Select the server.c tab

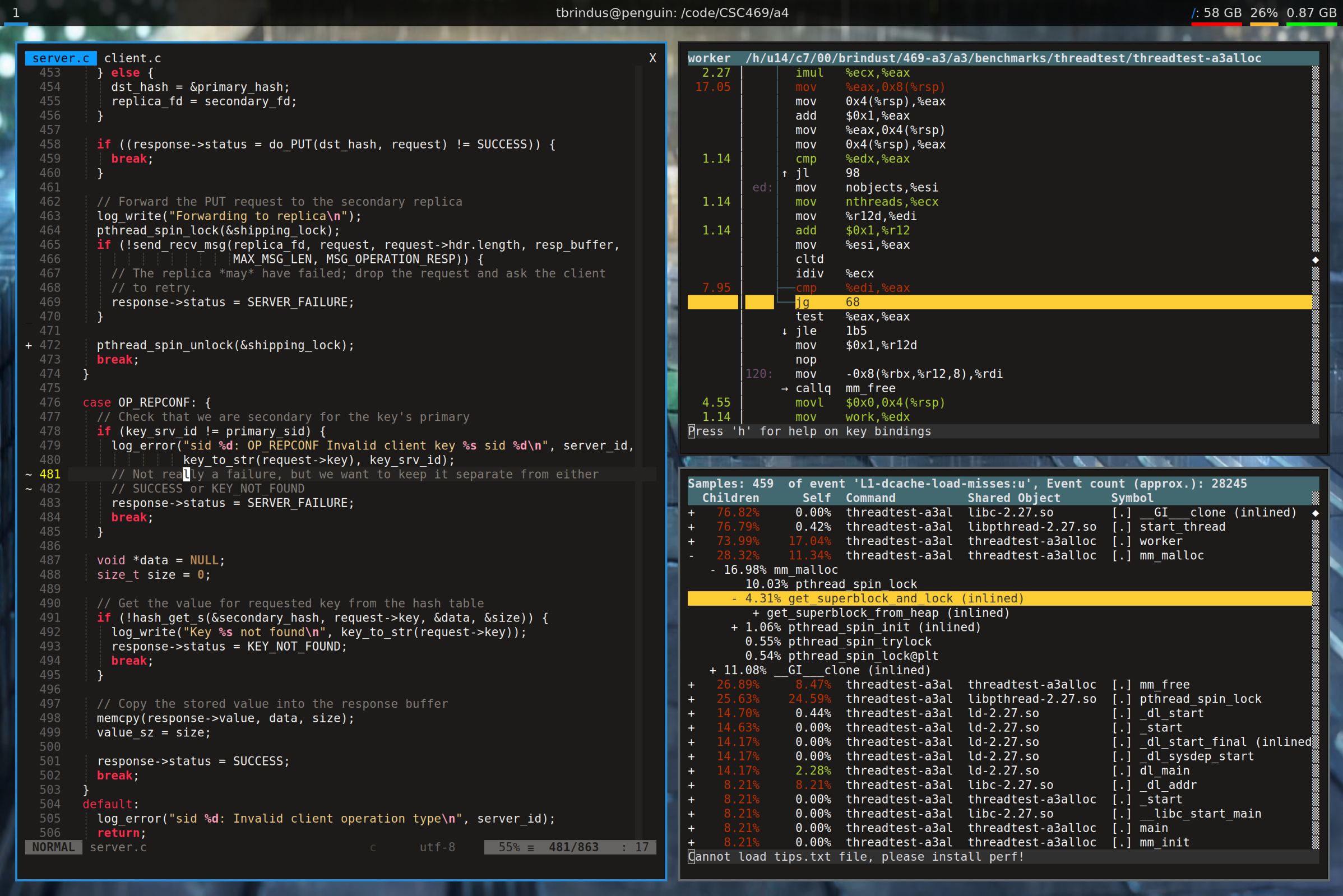pyautogui.click(x=61, y=58)
